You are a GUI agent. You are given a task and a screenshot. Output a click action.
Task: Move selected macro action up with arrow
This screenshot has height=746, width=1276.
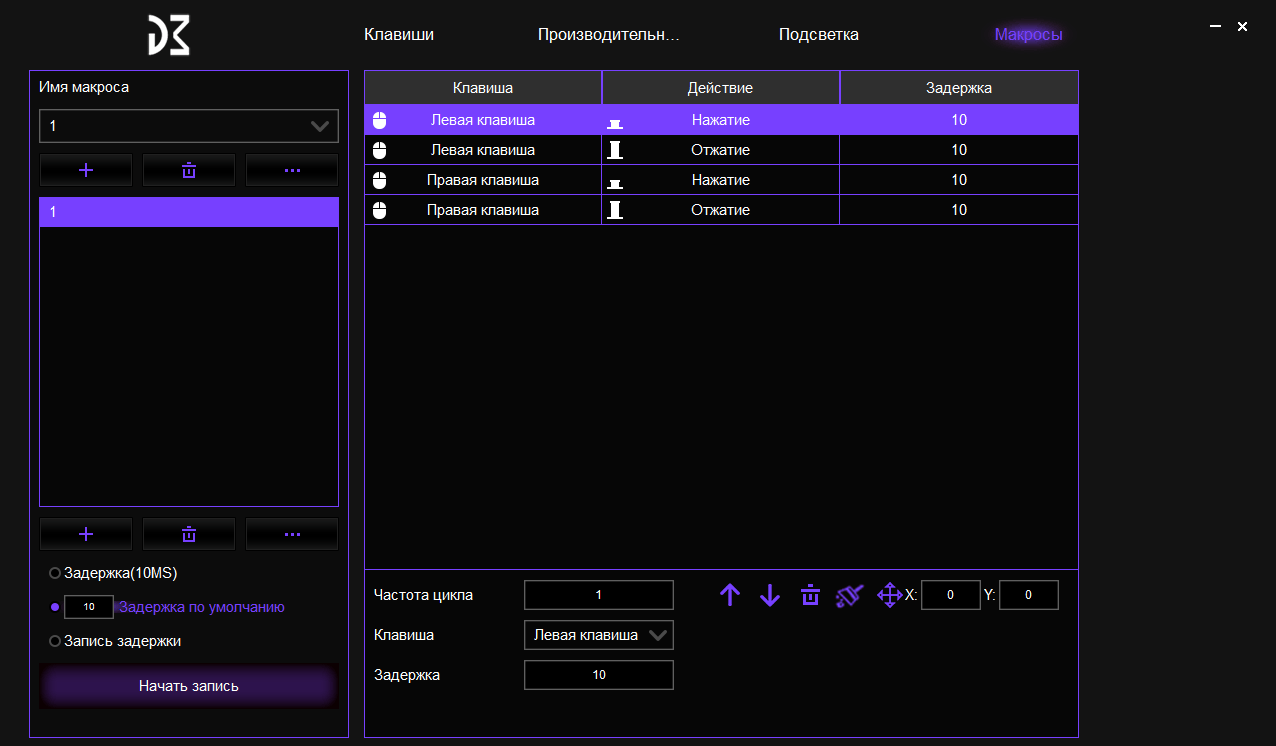point(730,596)
